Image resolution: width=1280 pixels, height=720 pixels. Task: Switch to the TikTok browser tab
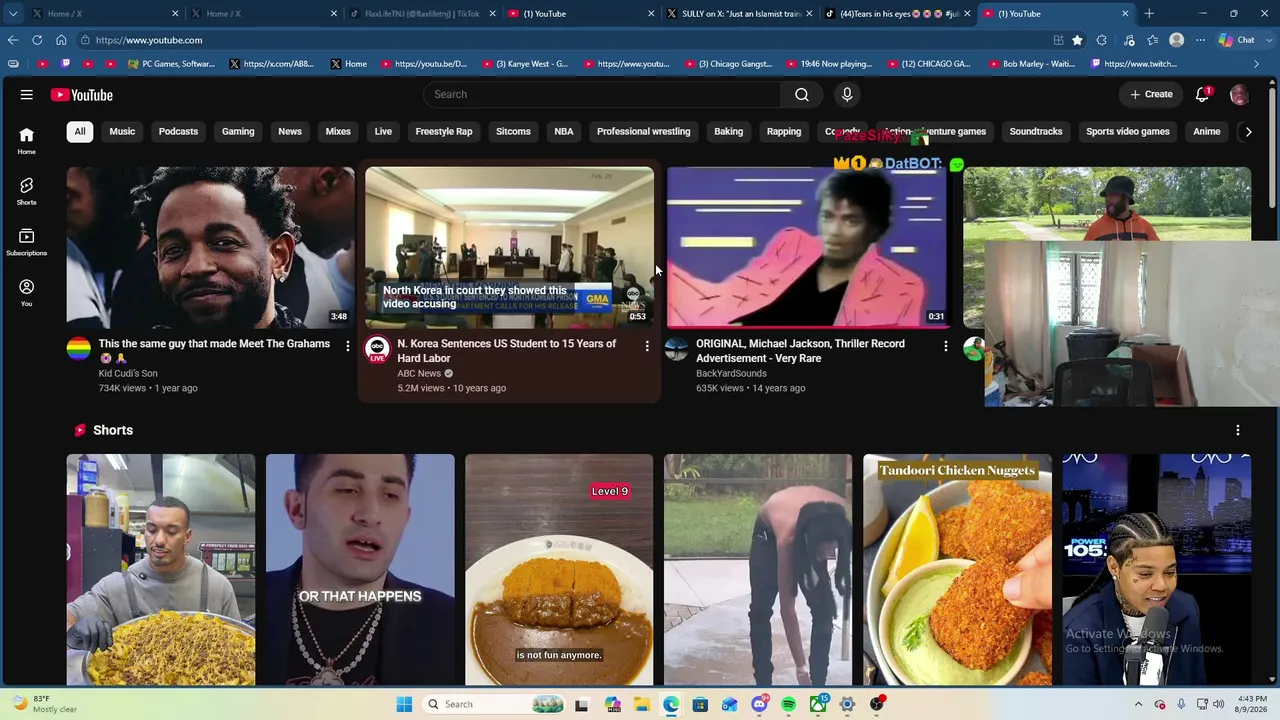pyautogui.click(x=420, y=14)
